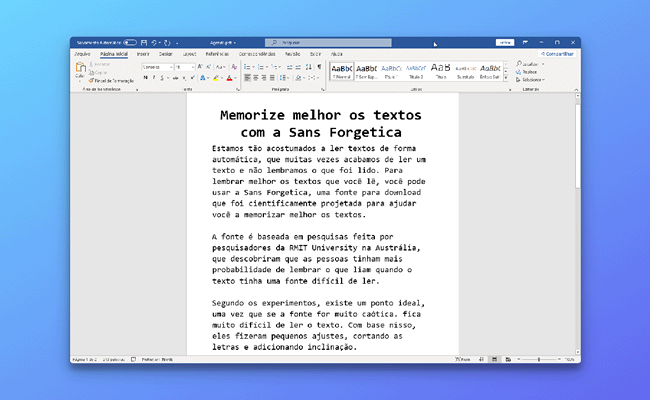Switch to the Referências tab
This screenshot has height=400, width=650.
(217, 54)
